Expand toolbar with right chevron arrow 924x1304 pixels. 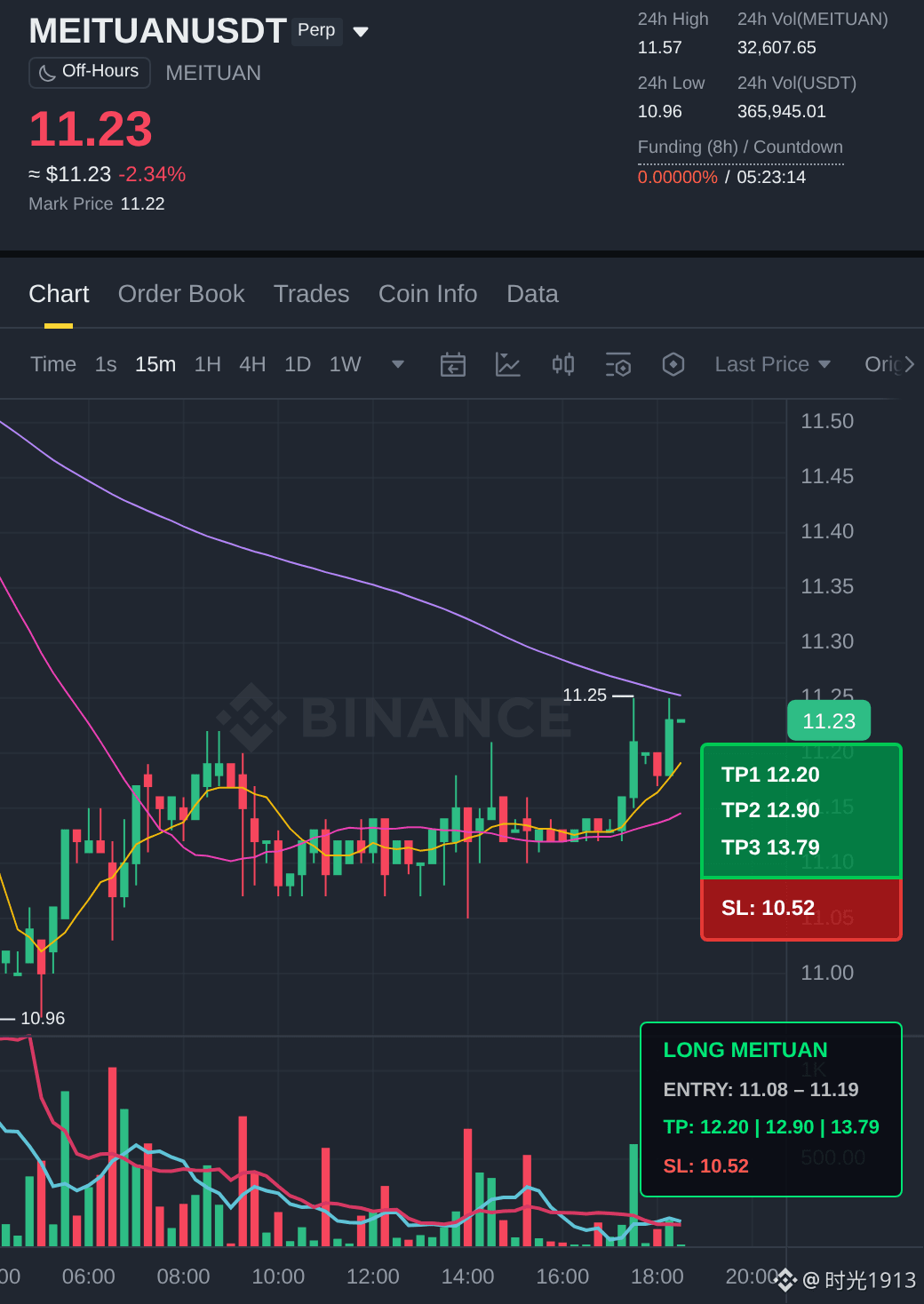[910, 364]
